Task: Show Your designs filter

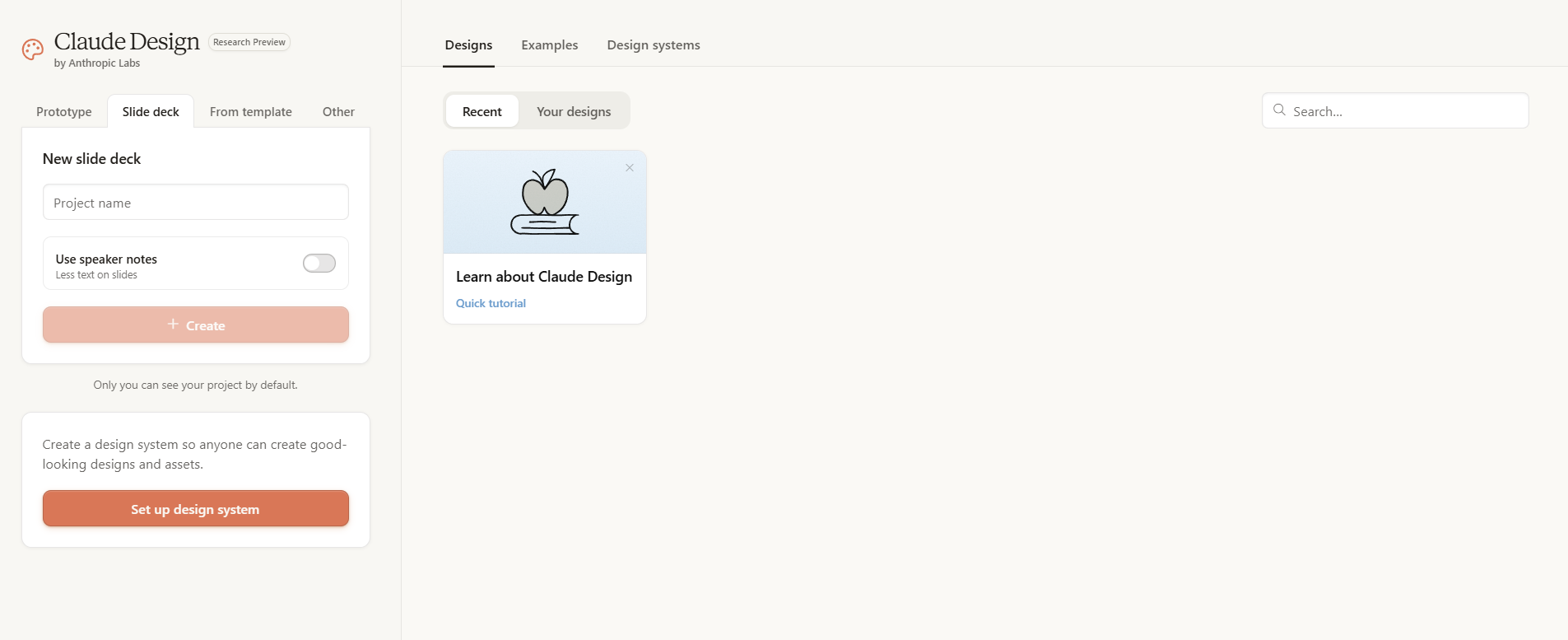Action: (x=574, y=111)
